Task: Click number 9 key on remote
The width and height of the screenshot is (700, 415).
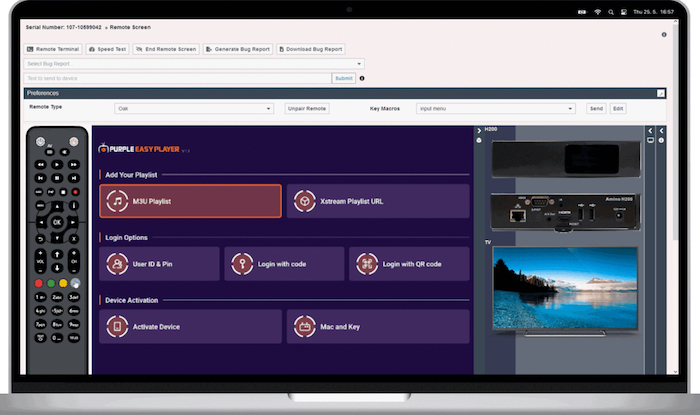Action: 74,324
